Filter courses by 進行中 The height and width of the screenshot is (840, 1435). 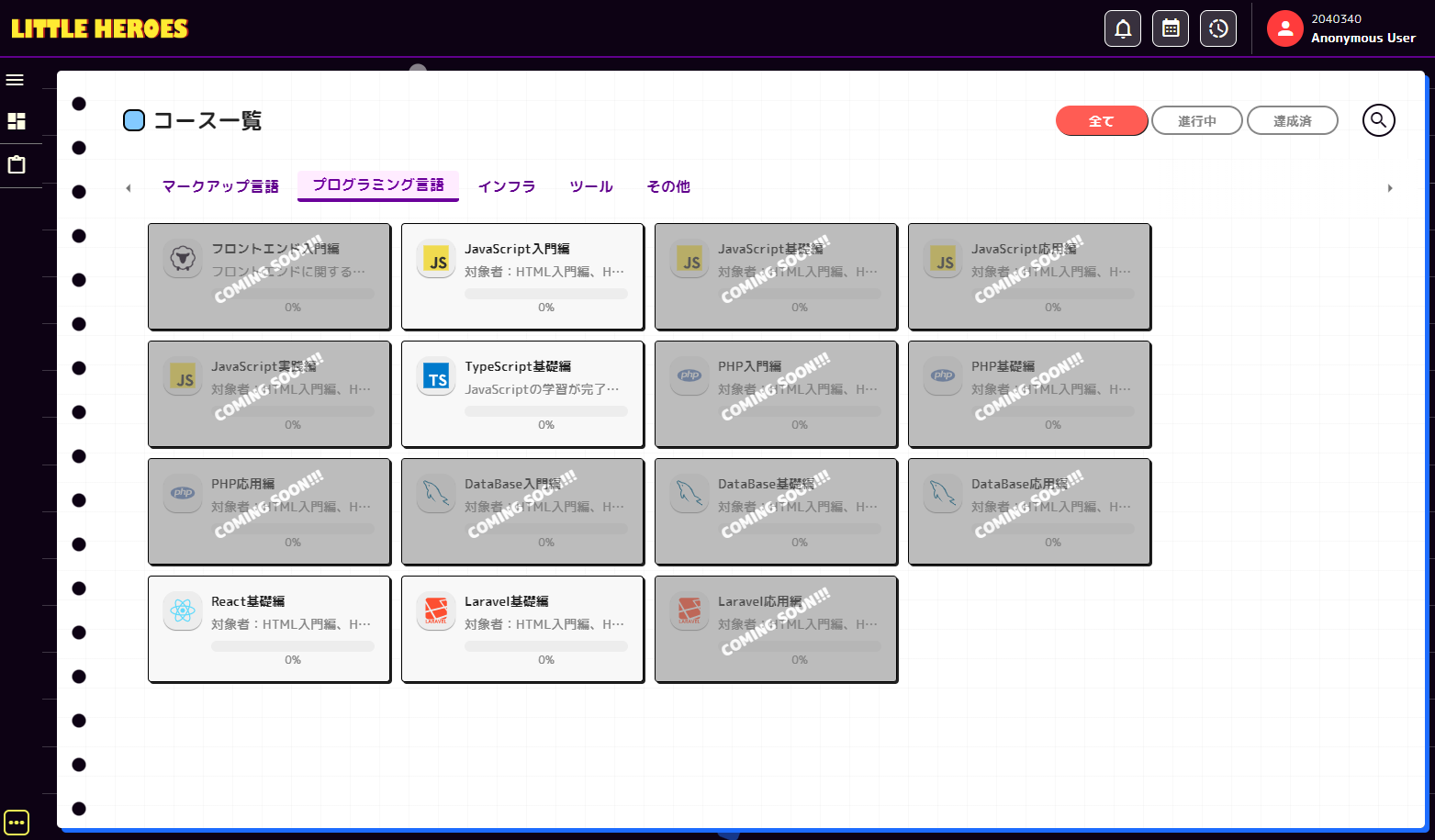1197,121
